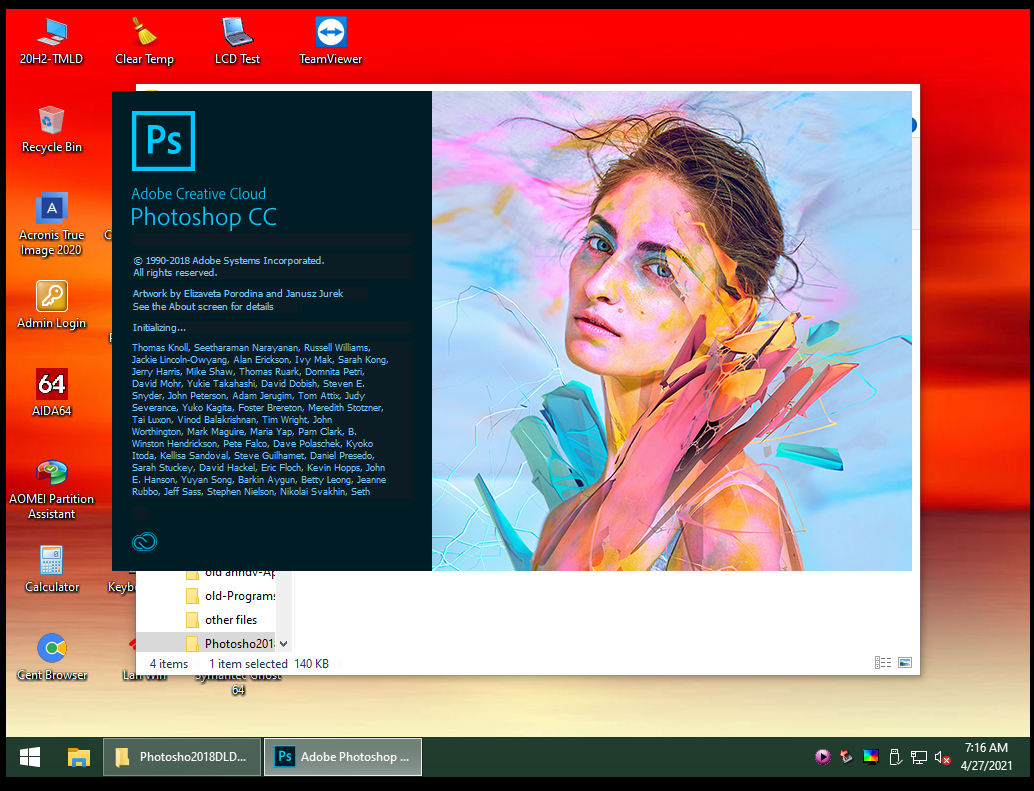Image resolution: width=1034 pixels, height=791 pixels.
Task: Open the 20H2-TMLD desktop shortcut
Action: click(x=51, y=42)
